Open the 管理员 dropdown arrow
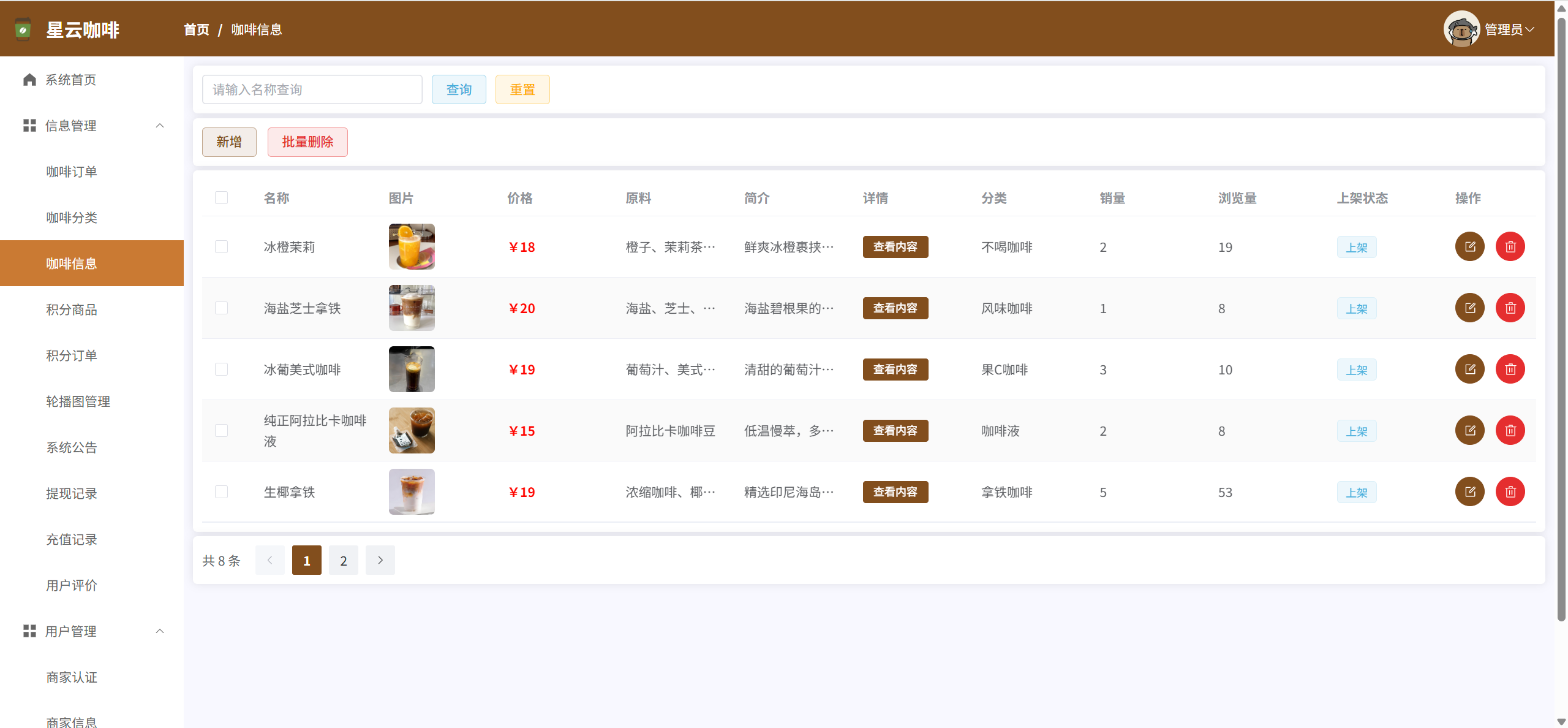Screen dimensions: 1568x728 tap(1530, 29)
